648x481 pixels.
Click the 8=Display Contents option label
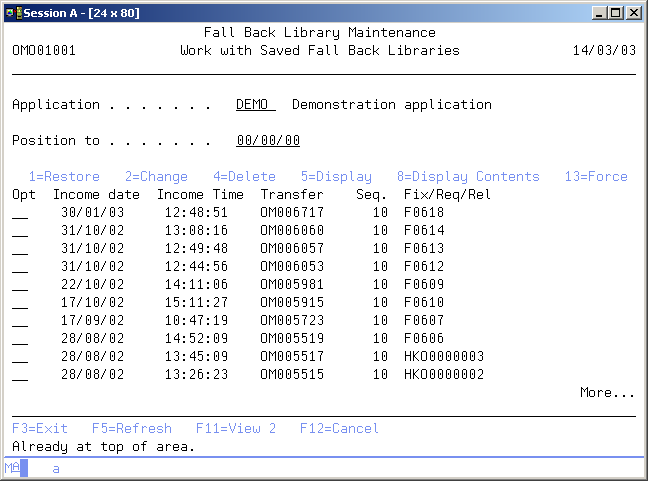(467, 177)
